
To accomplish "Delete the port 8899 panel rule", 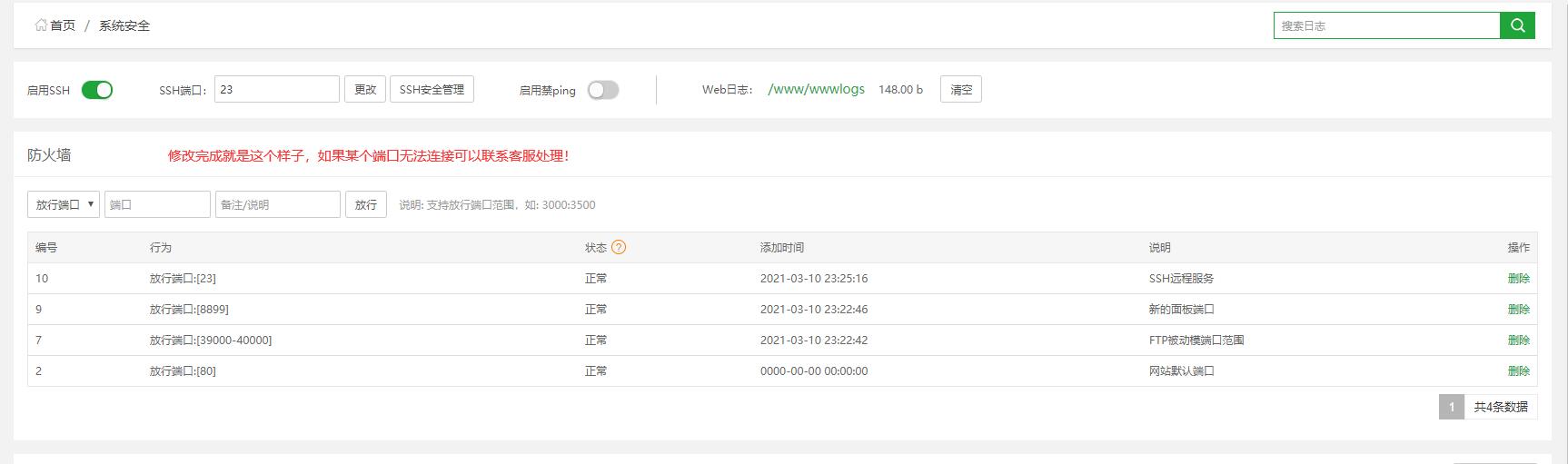I will [1518, 310].
